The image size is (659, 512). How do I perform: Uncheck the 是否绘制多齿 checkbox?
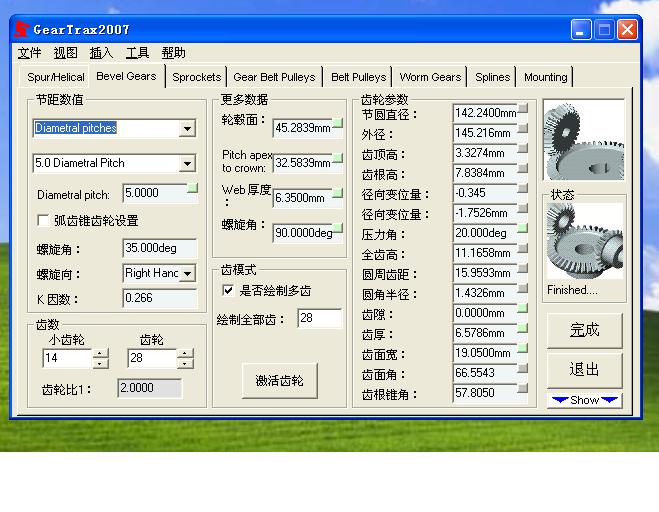tap(228, 290)
